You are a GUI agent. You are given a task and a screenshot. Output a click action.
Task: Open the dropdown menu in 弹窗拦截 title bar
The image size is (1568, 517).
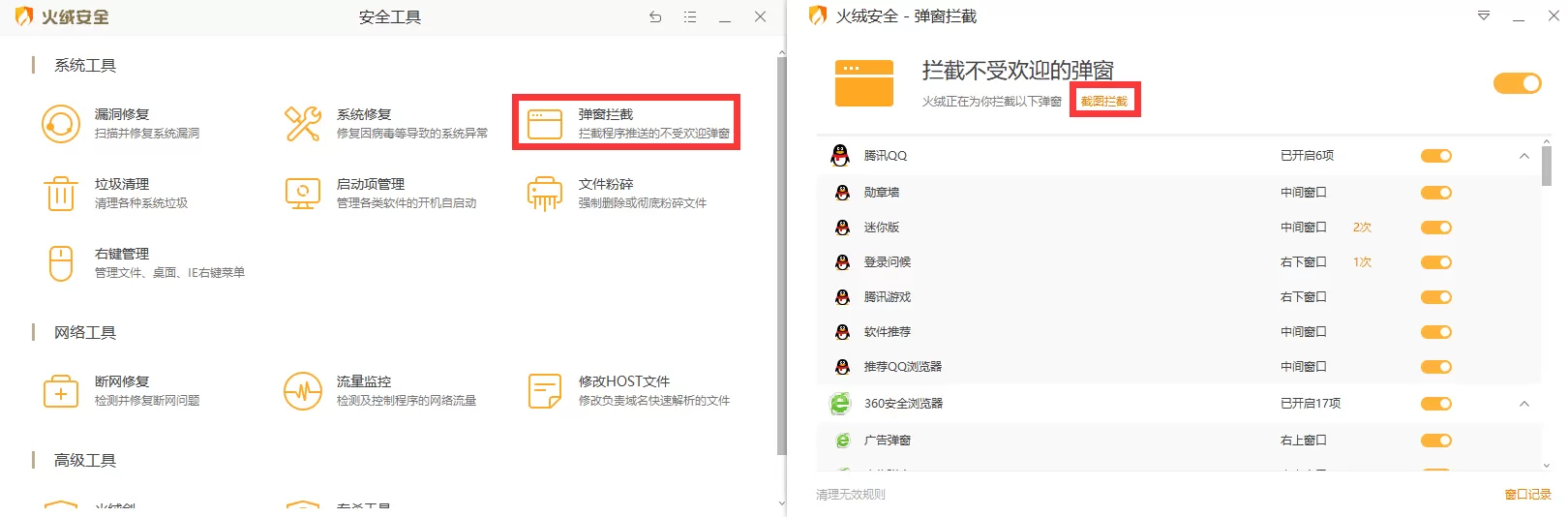1484,15
